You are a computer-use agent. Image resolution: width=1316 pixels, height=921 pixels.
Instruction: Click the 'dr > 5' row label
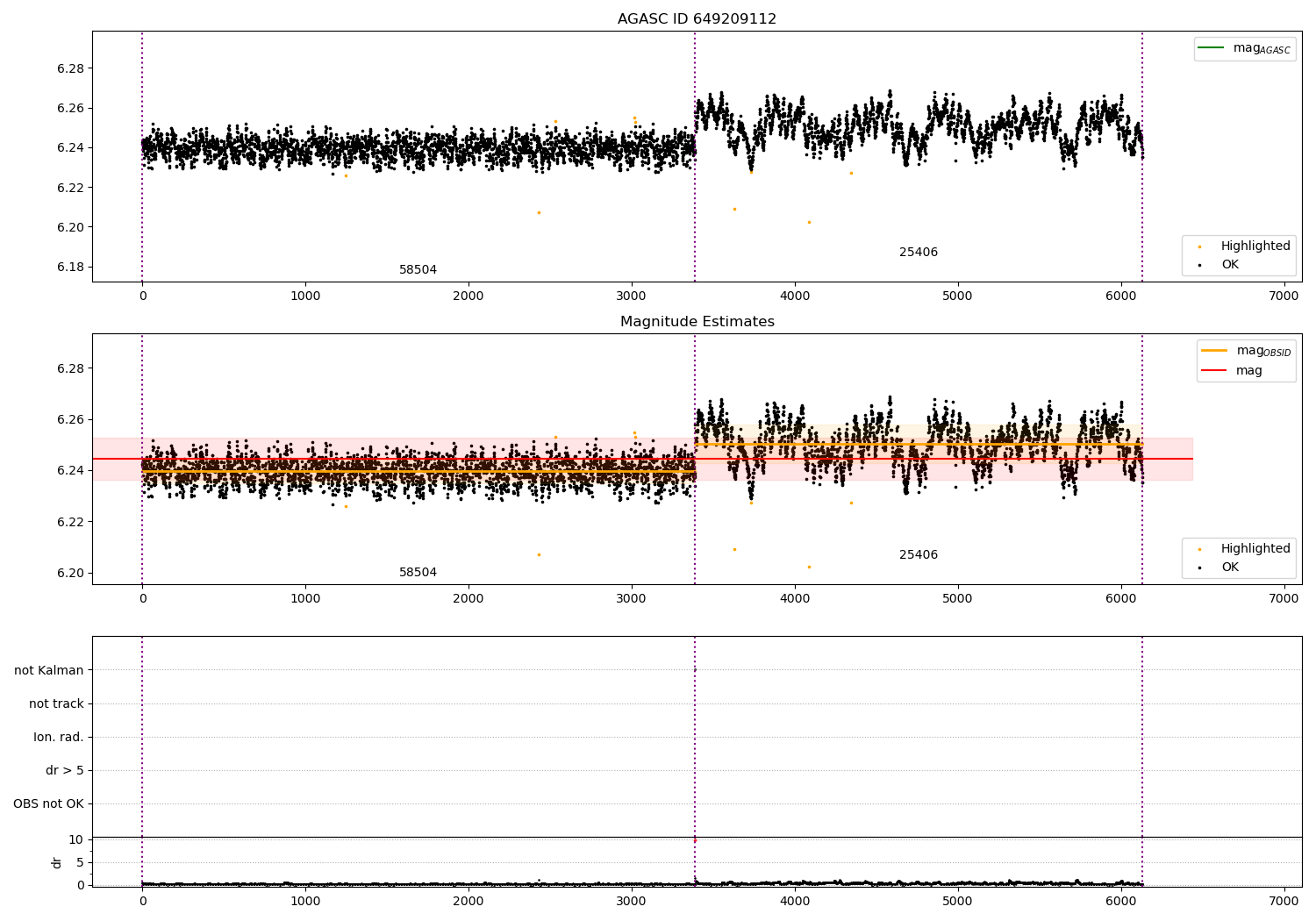65,770
